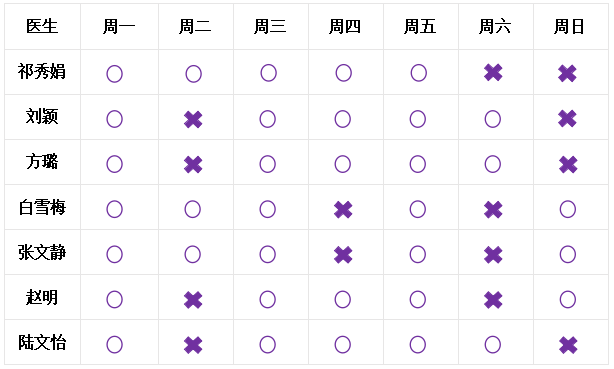
Task: Click the 周三 column header
Action: 270,27
